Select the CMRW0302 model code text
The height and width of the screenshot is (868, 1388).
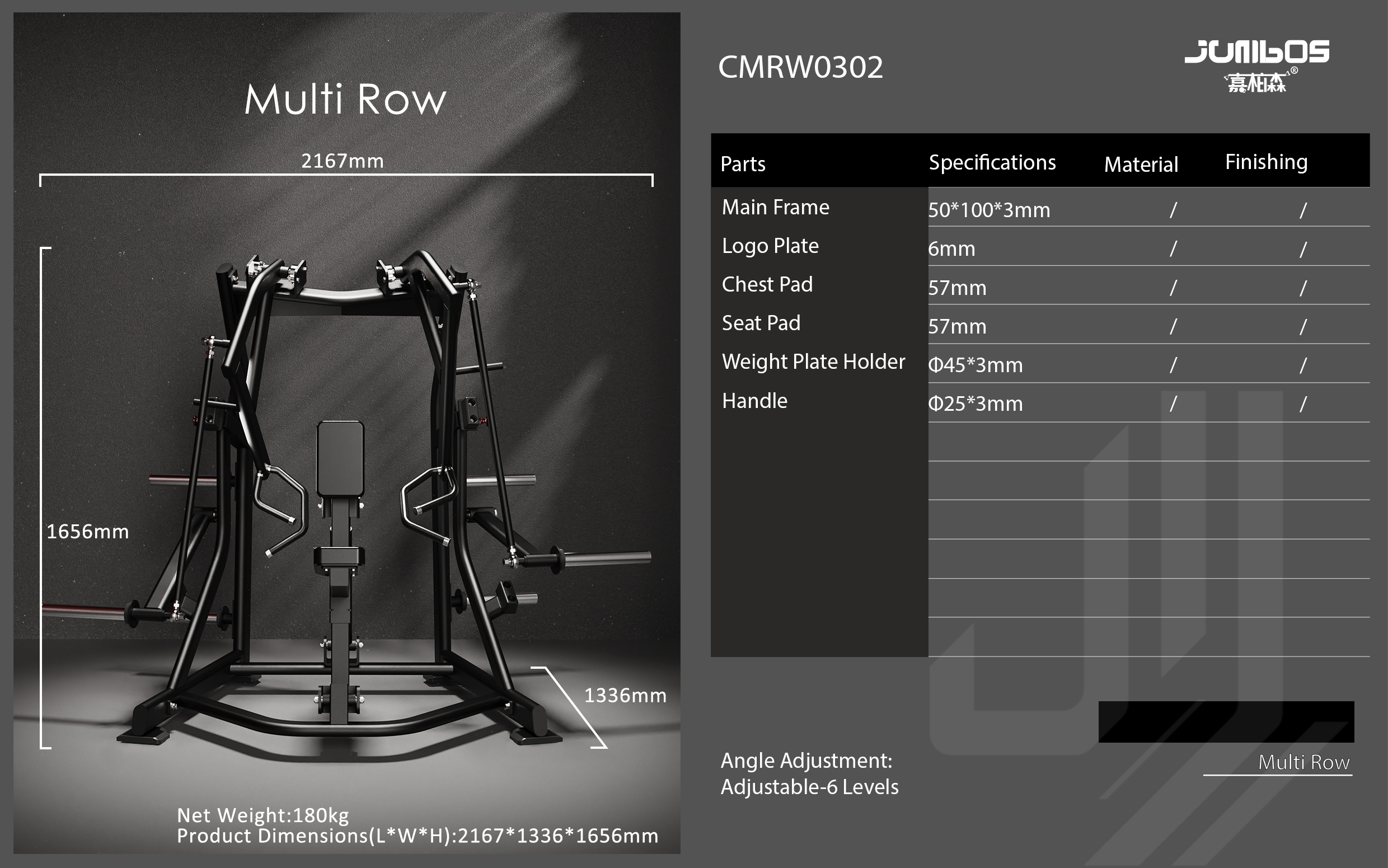click(800, 67)
